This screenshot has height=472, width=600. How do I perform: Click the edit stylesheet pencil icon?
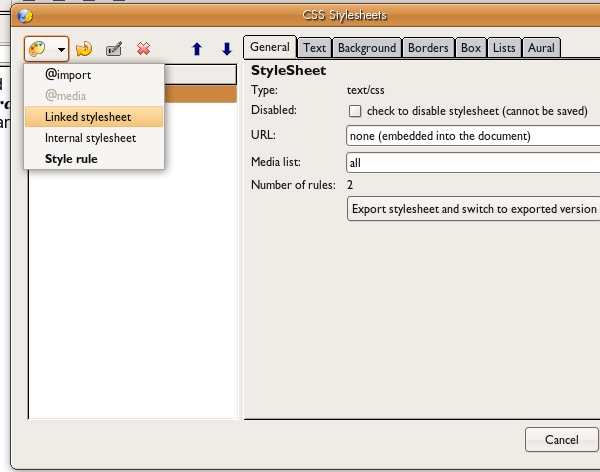(114, 48)
